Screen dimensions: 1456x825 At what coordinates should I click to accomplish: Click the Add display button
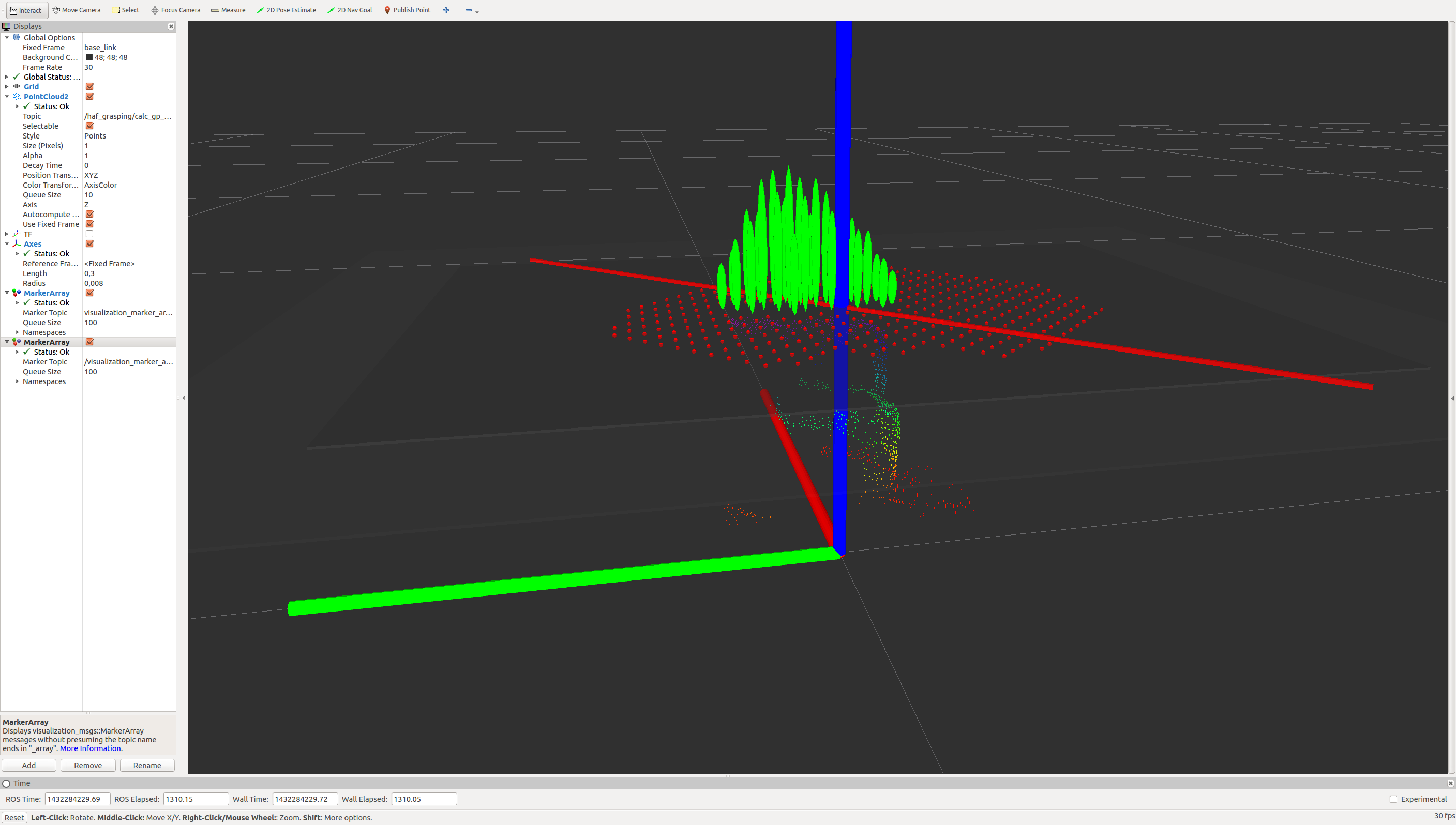[29, 766]
